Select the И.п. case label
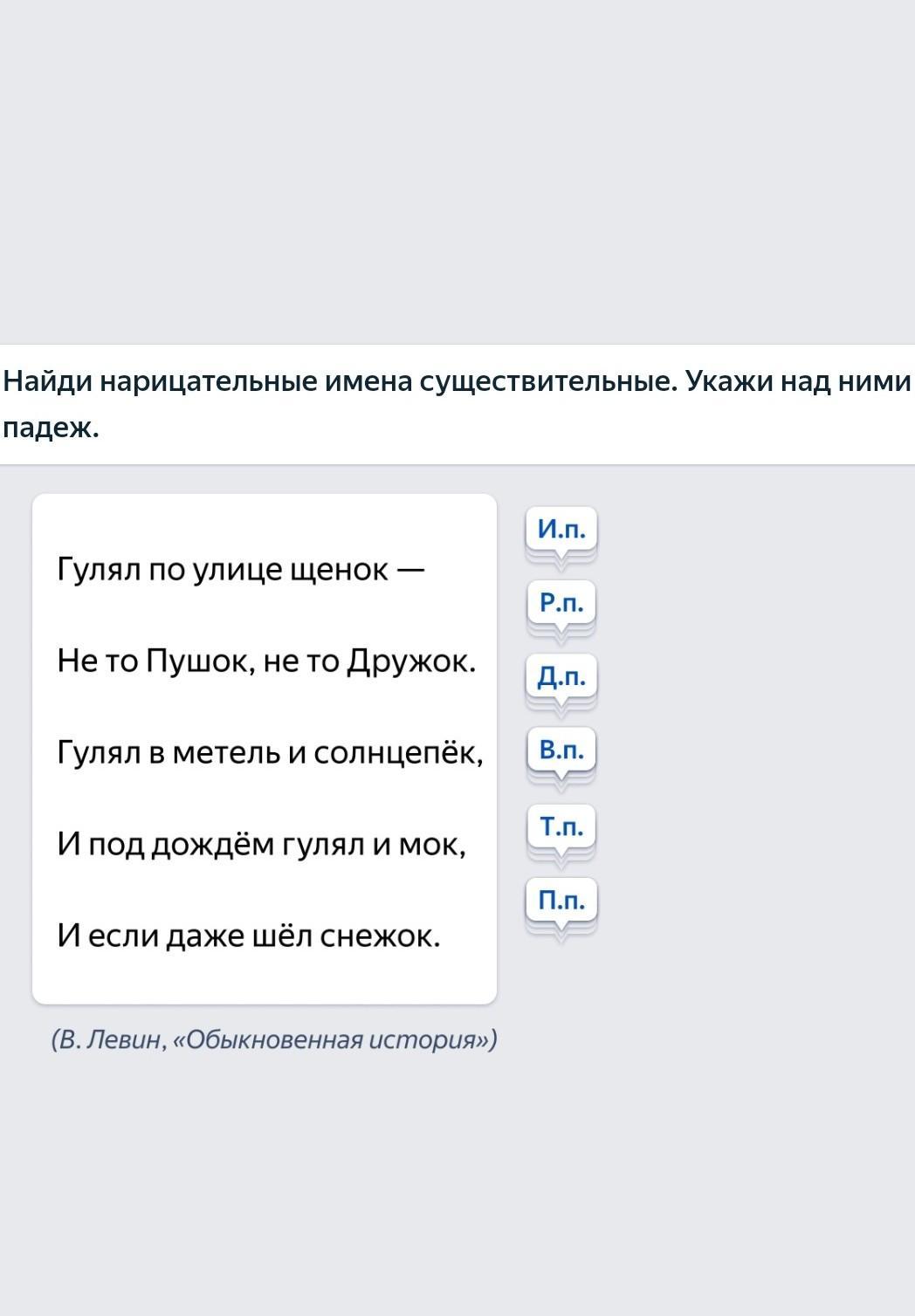Screen dimensions: 915x1316 (x=561, y=529)
